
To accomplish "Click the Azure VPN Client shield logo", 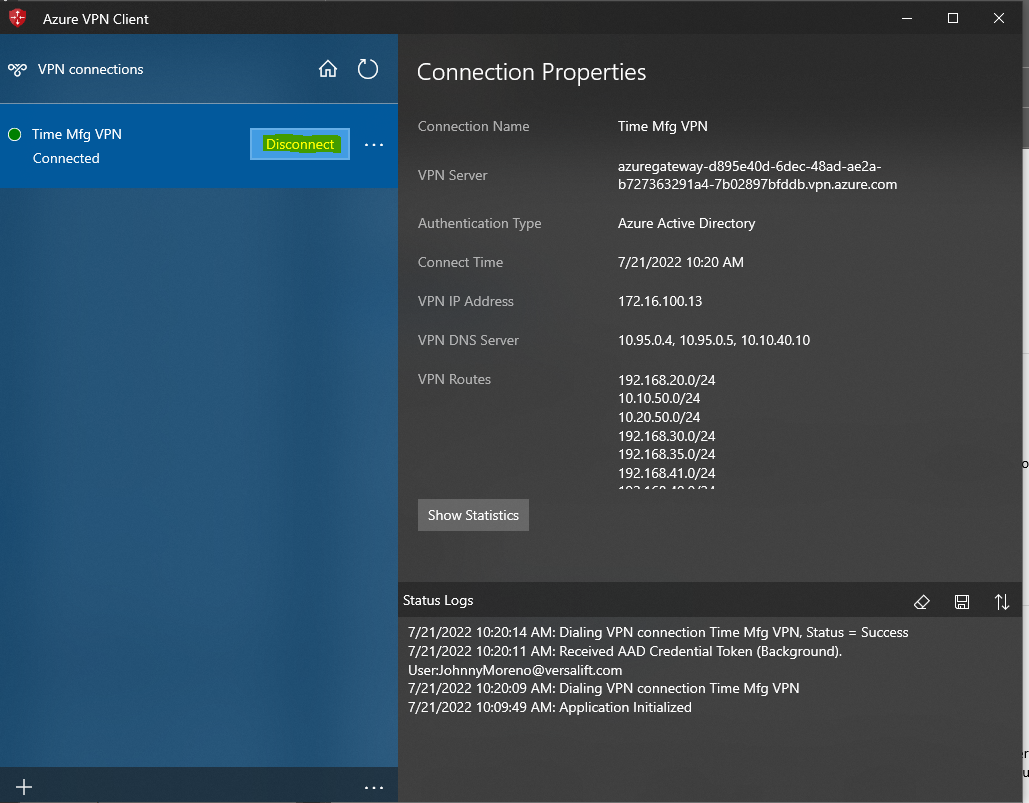I will pos(18,18).
